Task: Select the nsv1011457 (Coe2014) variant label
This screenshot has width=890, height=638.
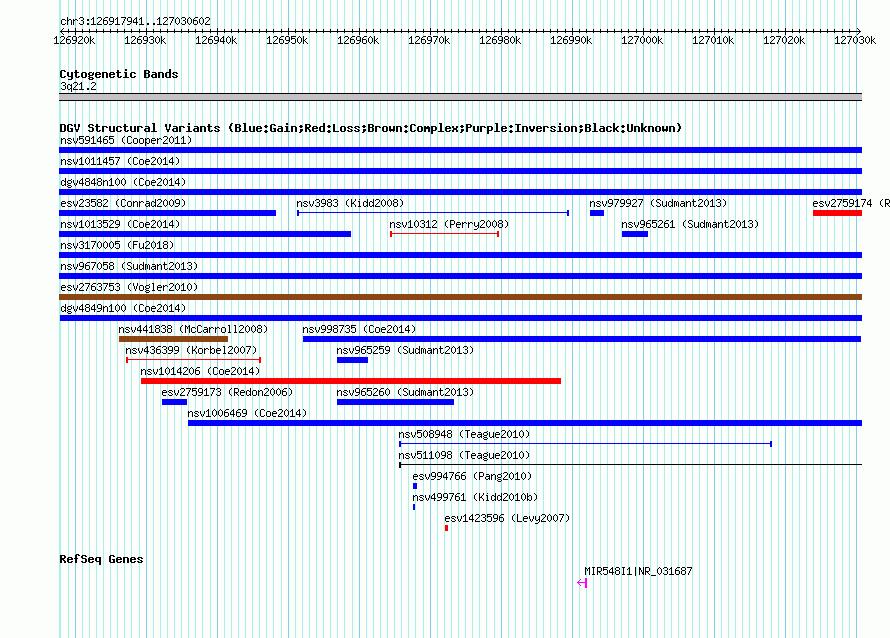Action: (x=120, y=161)
